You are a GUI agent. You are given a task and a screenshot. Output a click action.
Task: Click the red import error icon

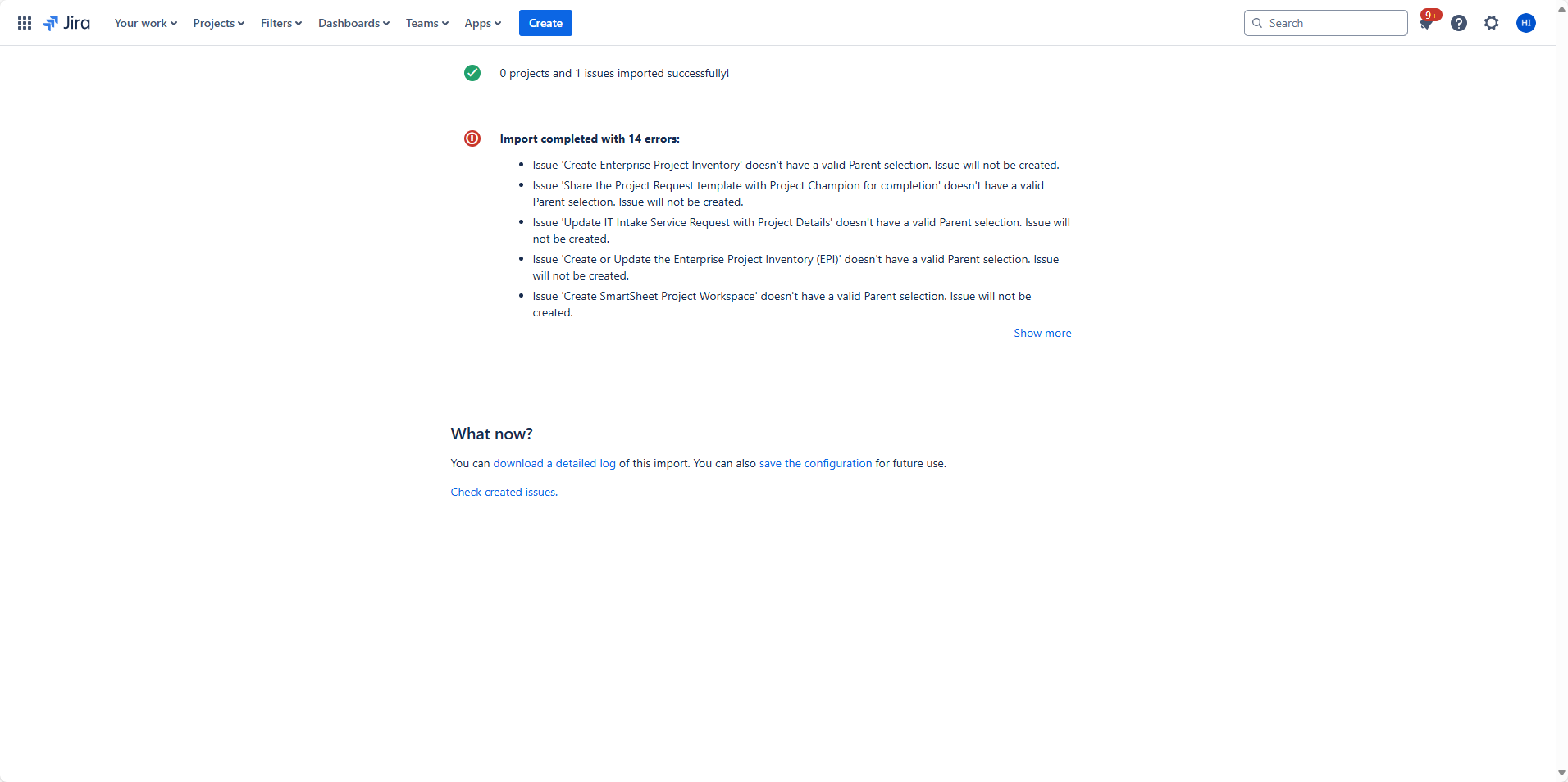tap(472, 139)
